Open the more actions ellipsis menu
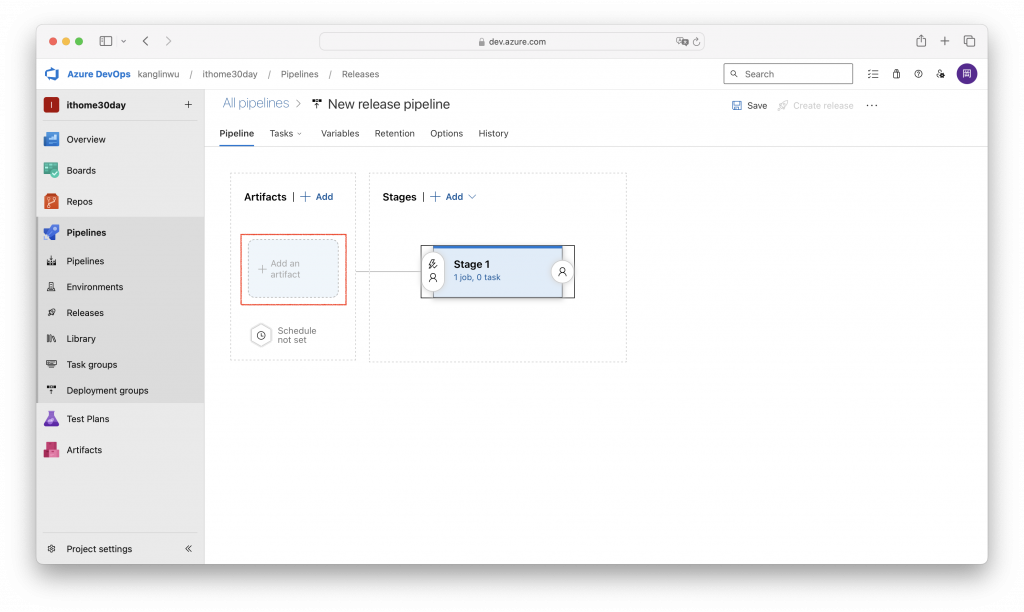The width and height of the screenshot is (1024, 612). tap(871, 105)
